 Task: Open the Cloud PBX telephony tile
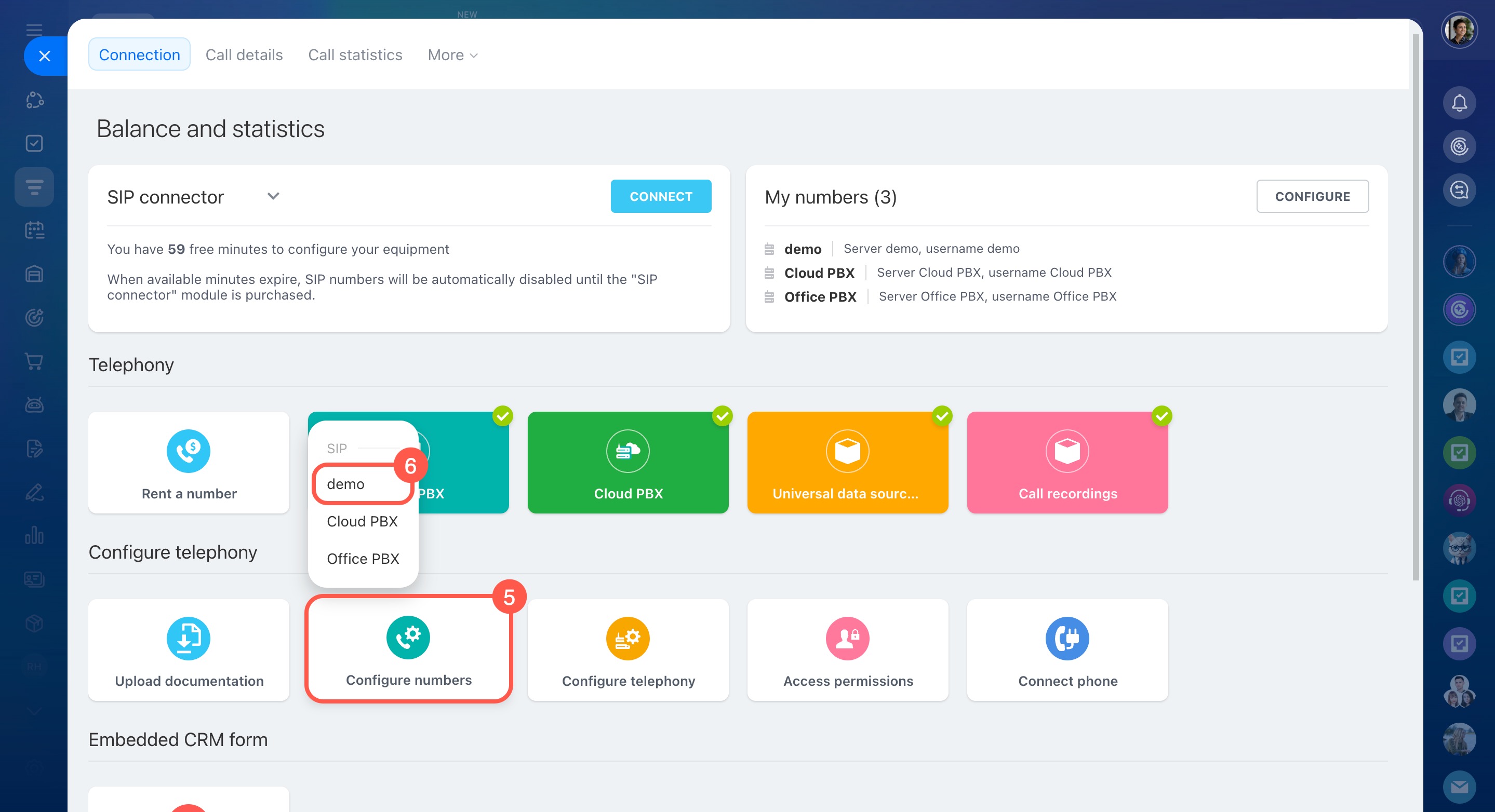tap(628, 462)
